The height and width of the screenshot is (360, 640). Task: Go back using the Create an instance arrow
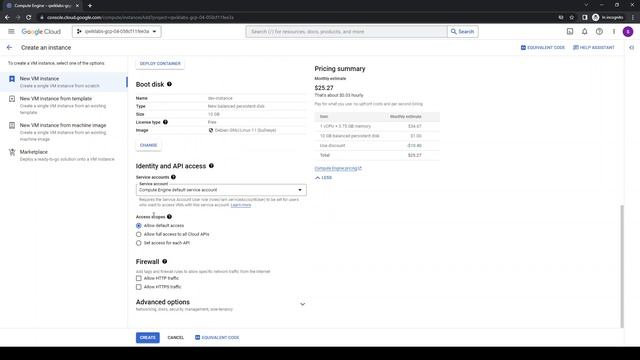[x=9, y=48]
